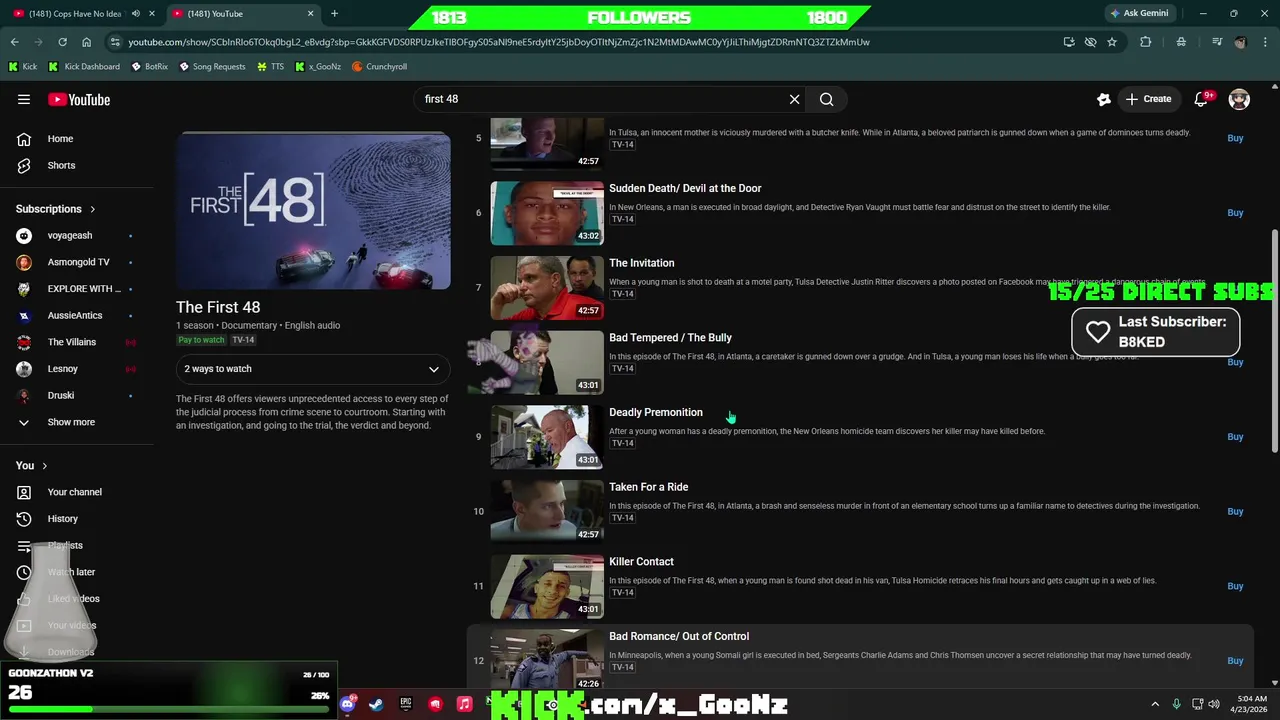Open the notifications bell
Screen dimensions: 1280x720
[x=1203, y=99]
